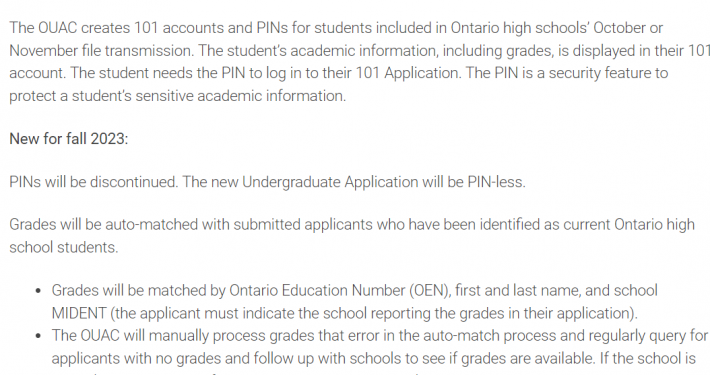Click the "(OEN)" abbreviation

click(430, 291)
